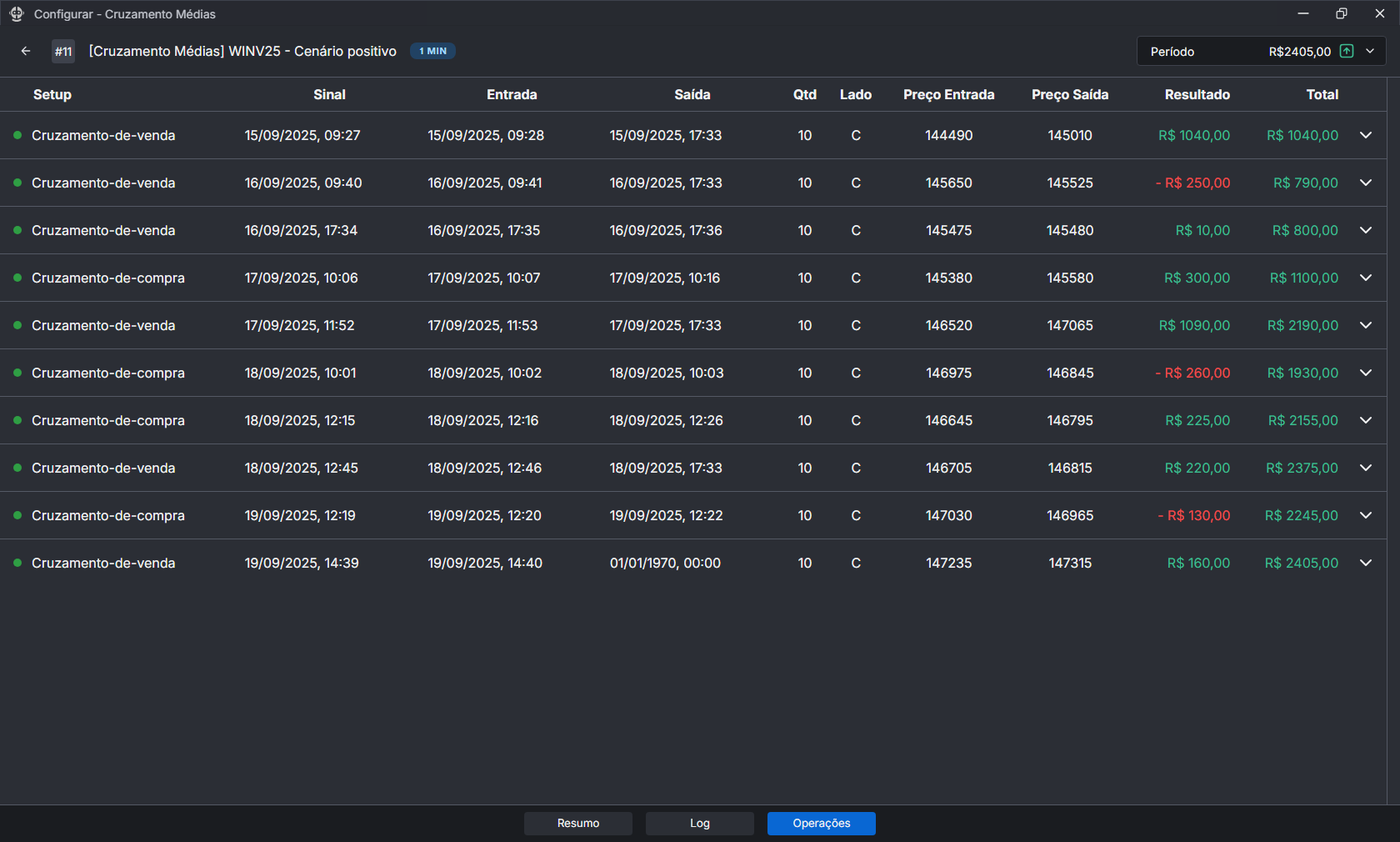Switch to the Resumo tab

coord(577,823)
